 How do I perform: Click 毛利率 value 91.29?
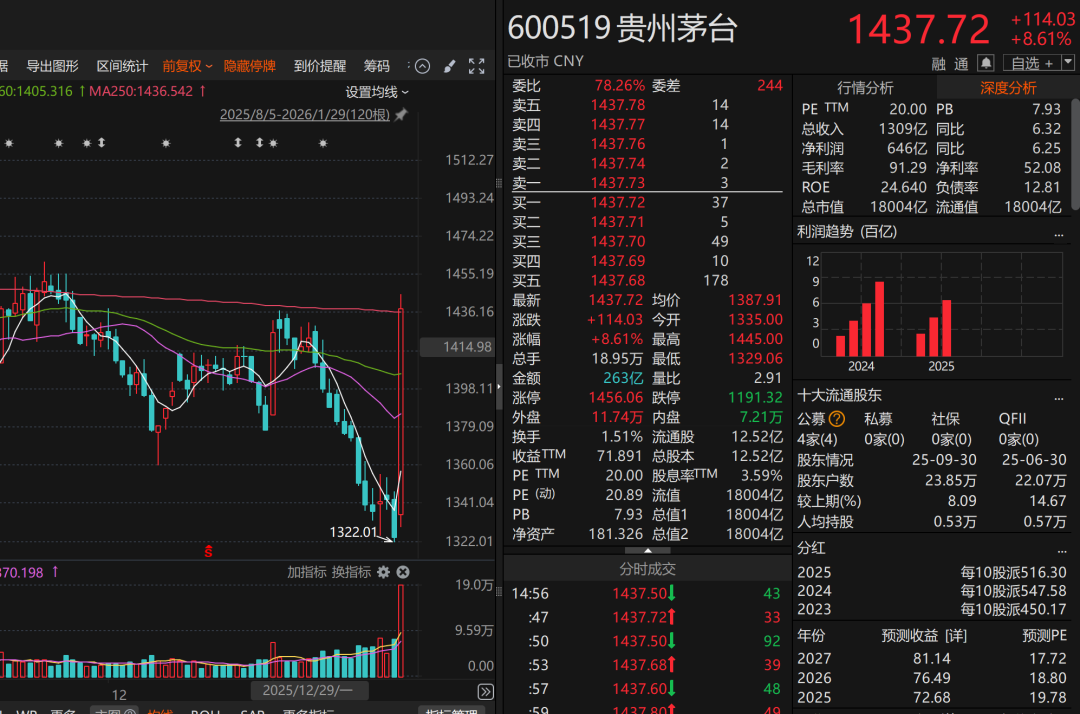tap(908, 168)
